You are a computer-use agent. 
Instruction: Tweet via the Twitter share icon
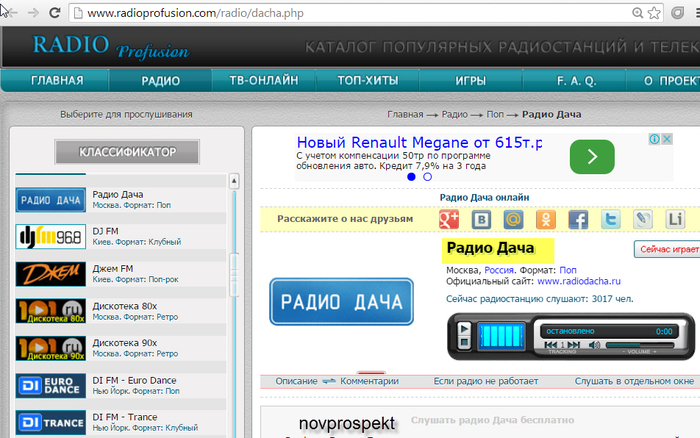(610, 219)
